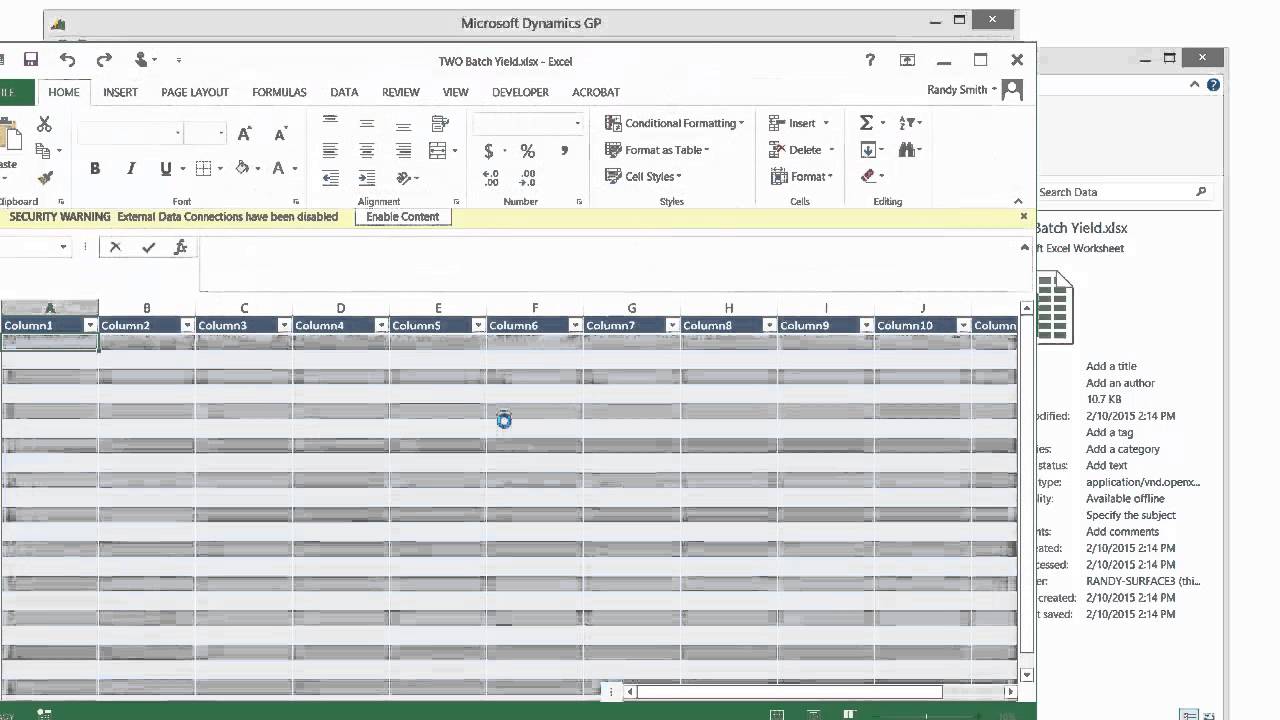Open the REVIEW tab

(401, 92)
